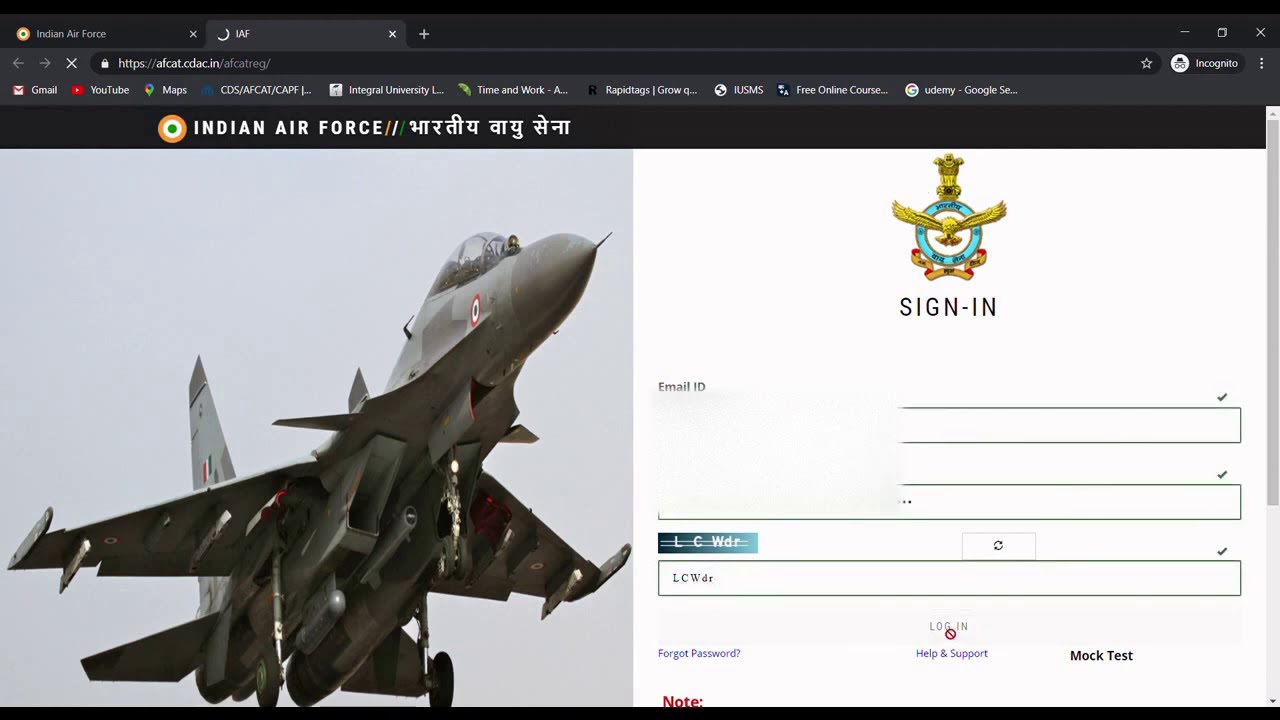
Task: Go forward in browser history
Action: (x=45, y=63)
